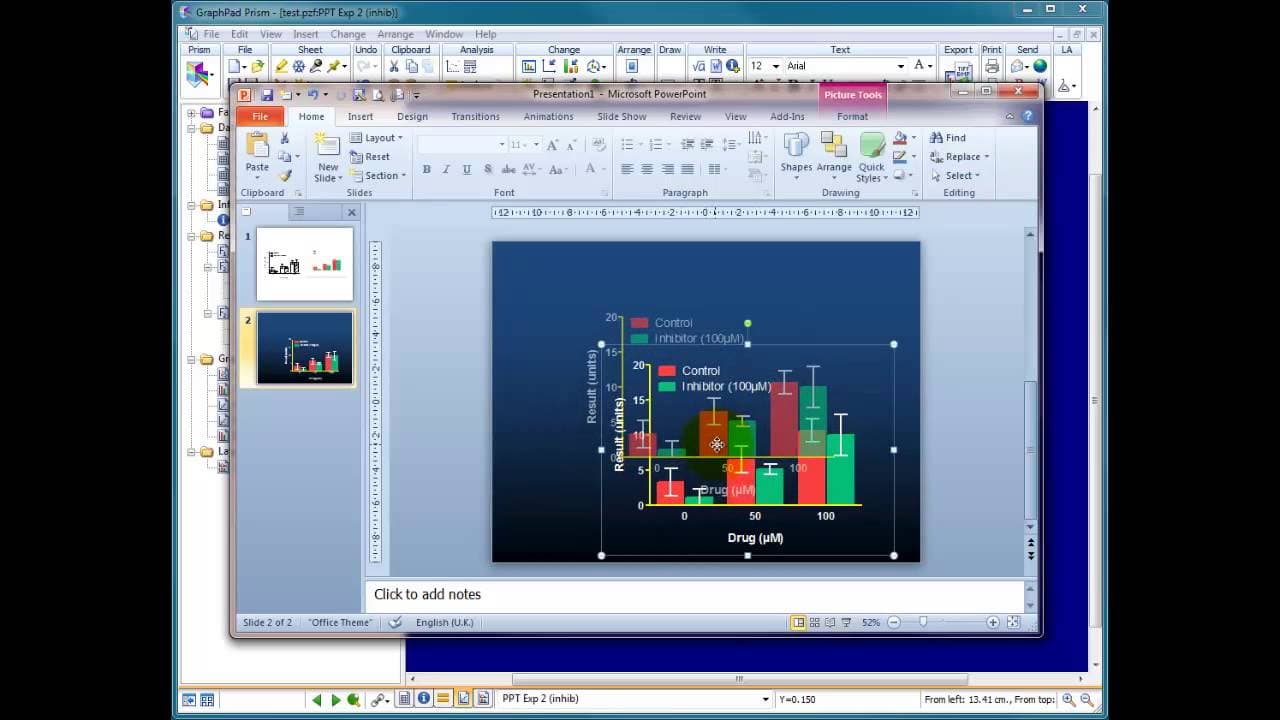Viewport: 1280px width, 720px height.
Task: Click Prism zoom in magnifier icon
Action: pyautogui.click(x=1069, y=700)
